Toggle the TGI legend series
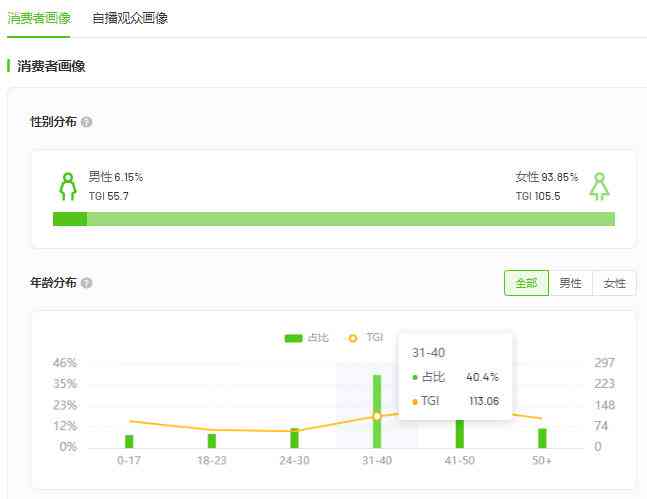The image size is (647, 499). (x=366, y=338)
